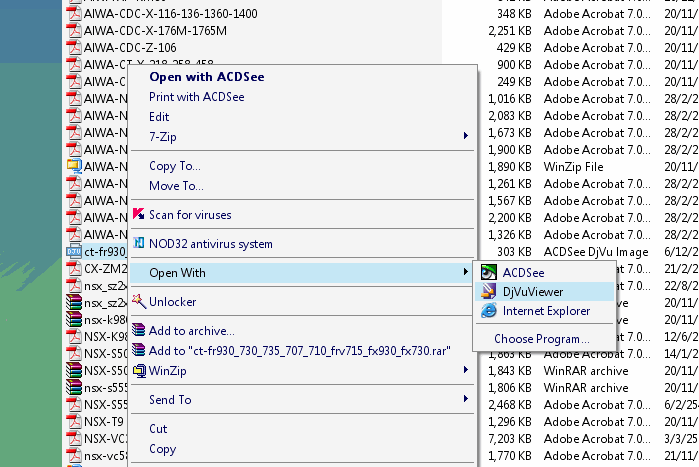Click the 303 KB size cell
This screenshot has height=467, width=699.
coord(514,252)
